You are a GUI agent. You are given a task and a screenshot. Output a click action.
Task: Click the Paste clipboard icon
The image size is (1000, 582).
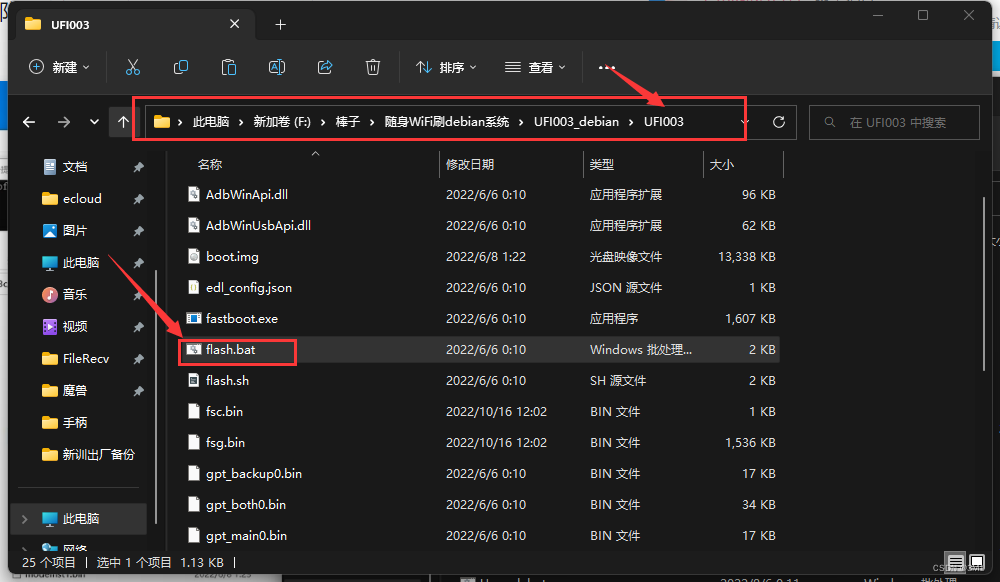pos(228,67)
